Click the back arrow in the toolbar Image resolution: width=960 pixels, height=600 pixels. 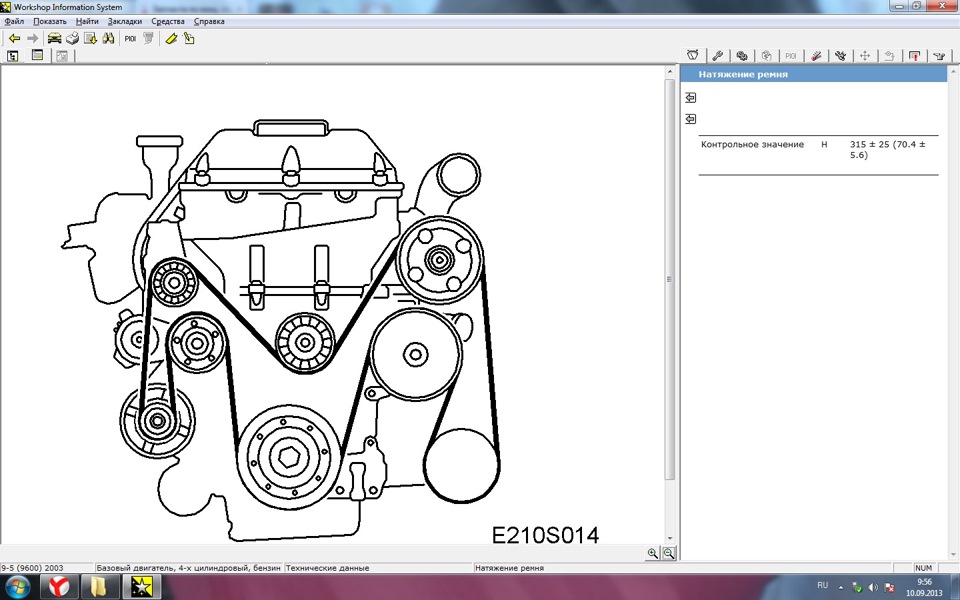(x=14, y=38)
